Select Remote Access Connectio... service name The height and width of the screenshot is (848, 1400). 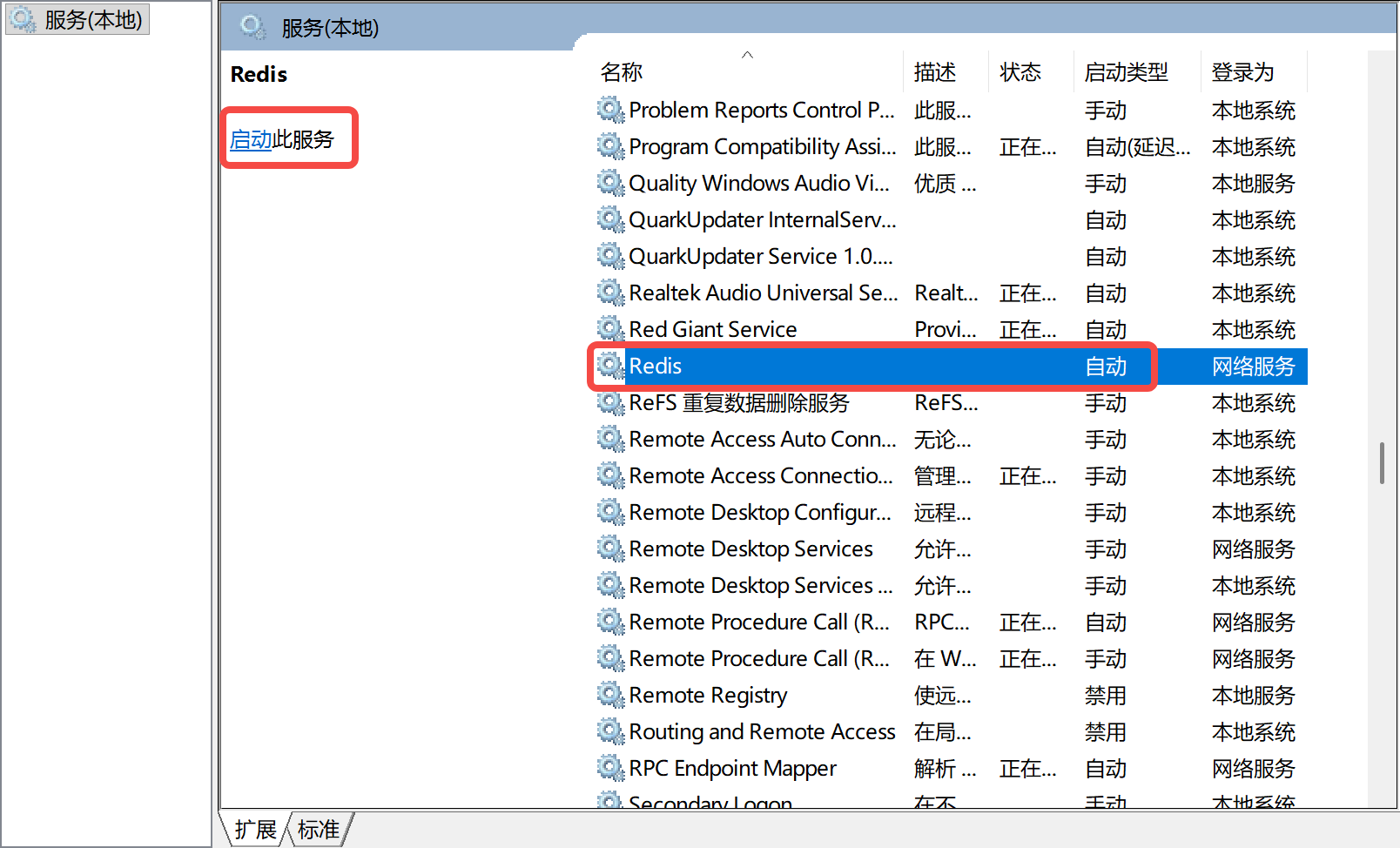coord(761,476)
